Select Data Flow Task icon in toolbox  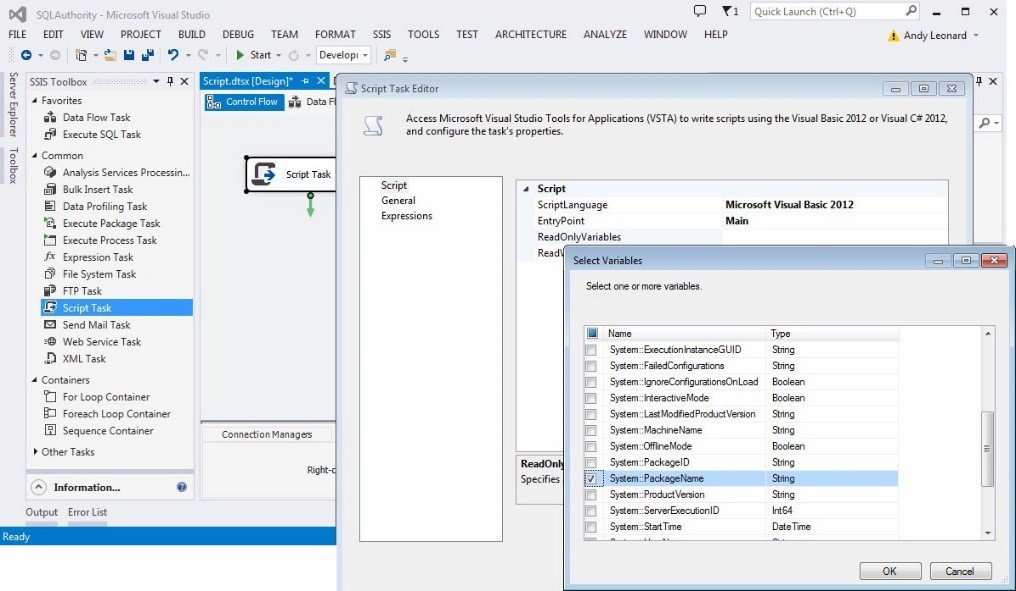tap(50, 117)
